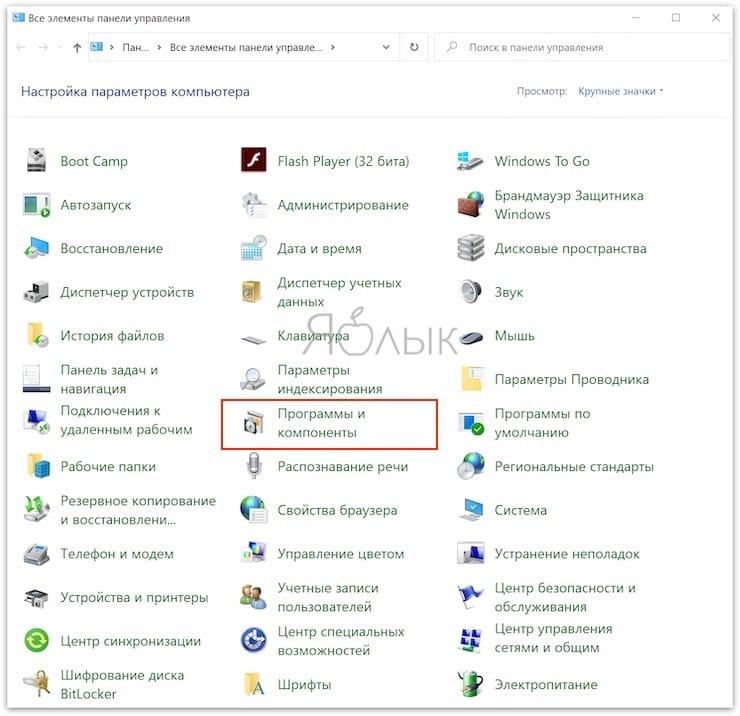Expand the address bar history dropdown

[386, 47]
